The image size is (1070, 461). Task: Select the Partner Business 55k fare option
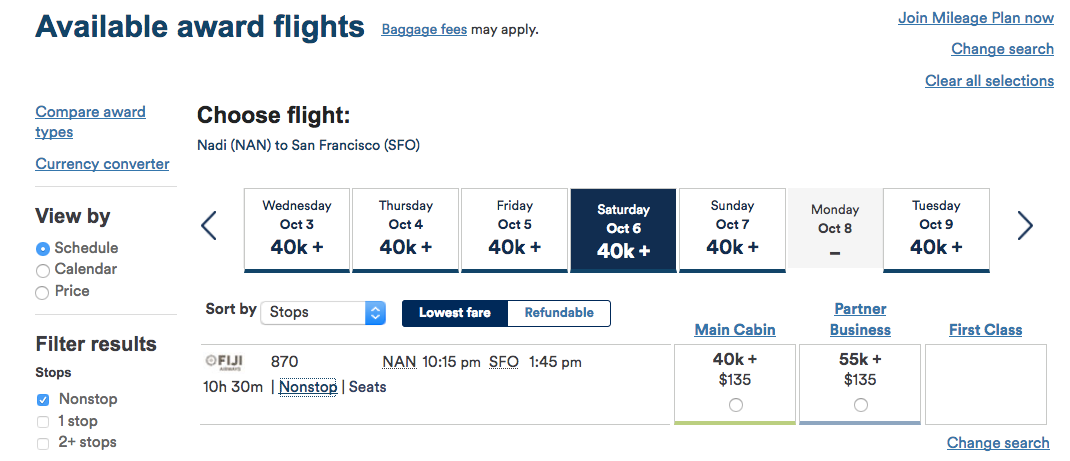[x=861, y=405]
